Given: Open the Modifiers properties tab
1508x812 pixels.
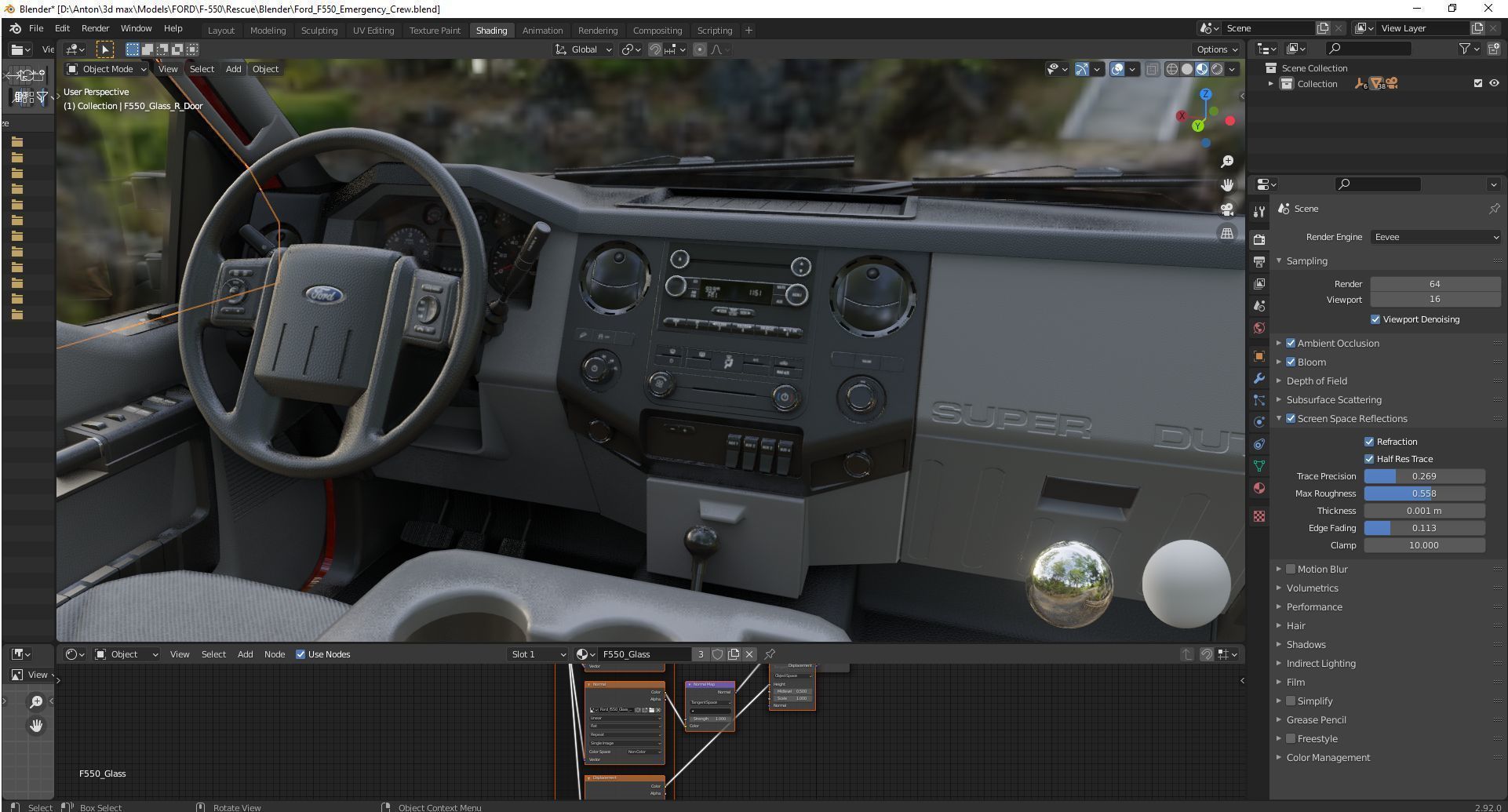Looking at the screenshot, I should click(x=1259, y=378).
